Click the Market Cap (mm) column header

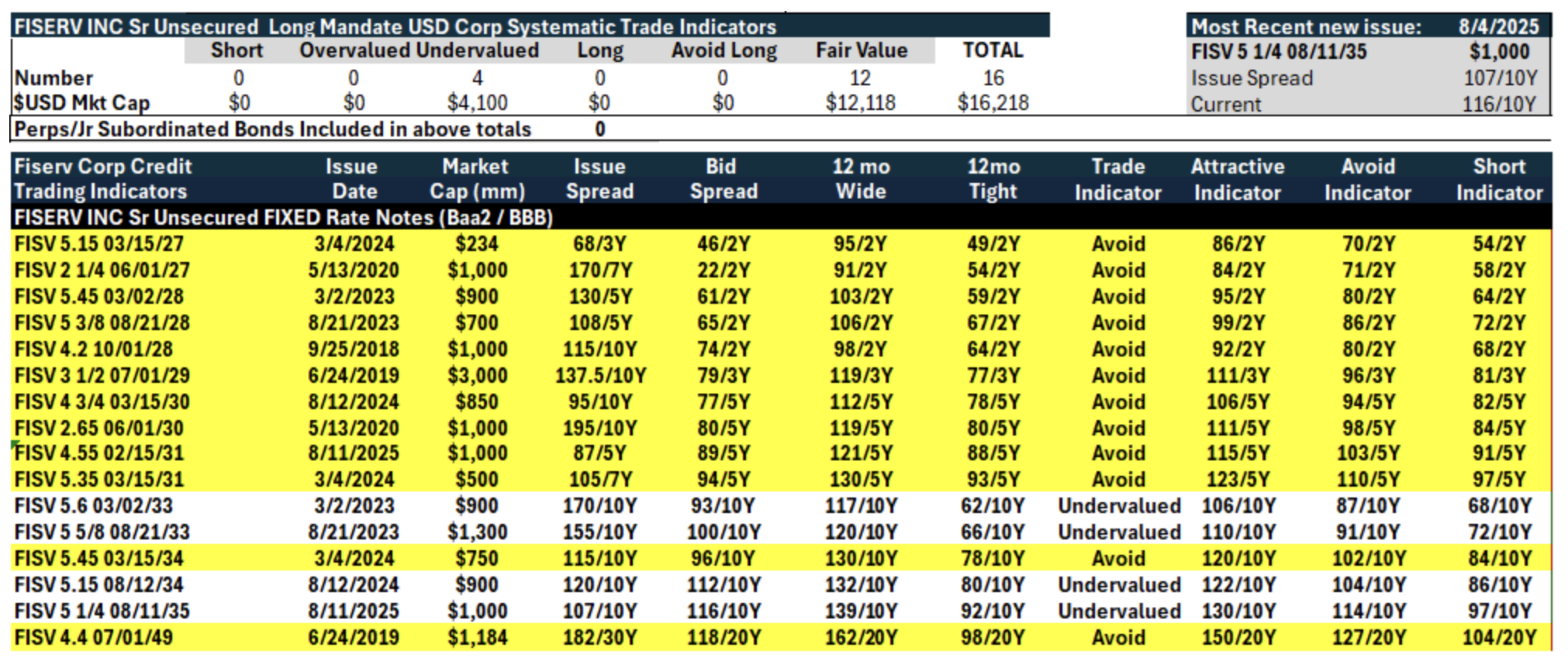[x=476, y=179]
